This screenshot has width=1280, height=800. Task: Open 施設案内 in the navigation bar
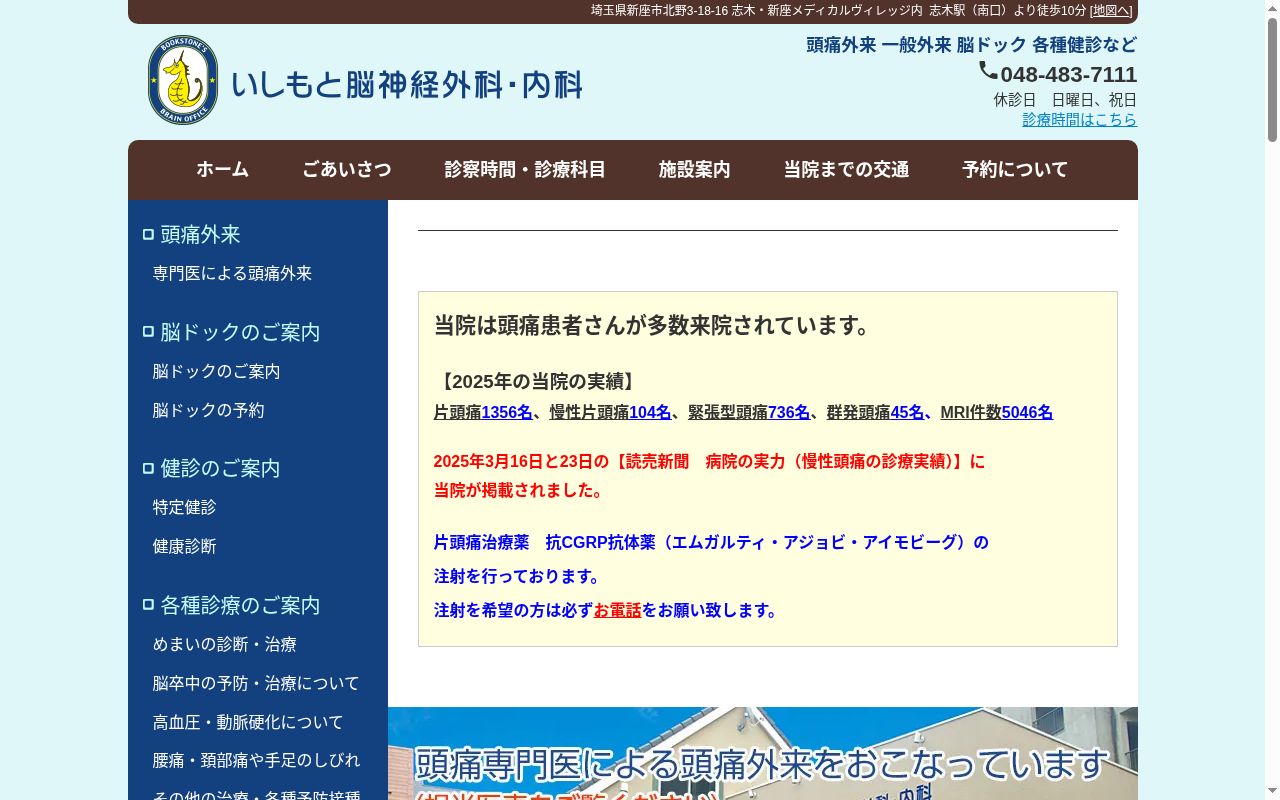tap(694, 170)
